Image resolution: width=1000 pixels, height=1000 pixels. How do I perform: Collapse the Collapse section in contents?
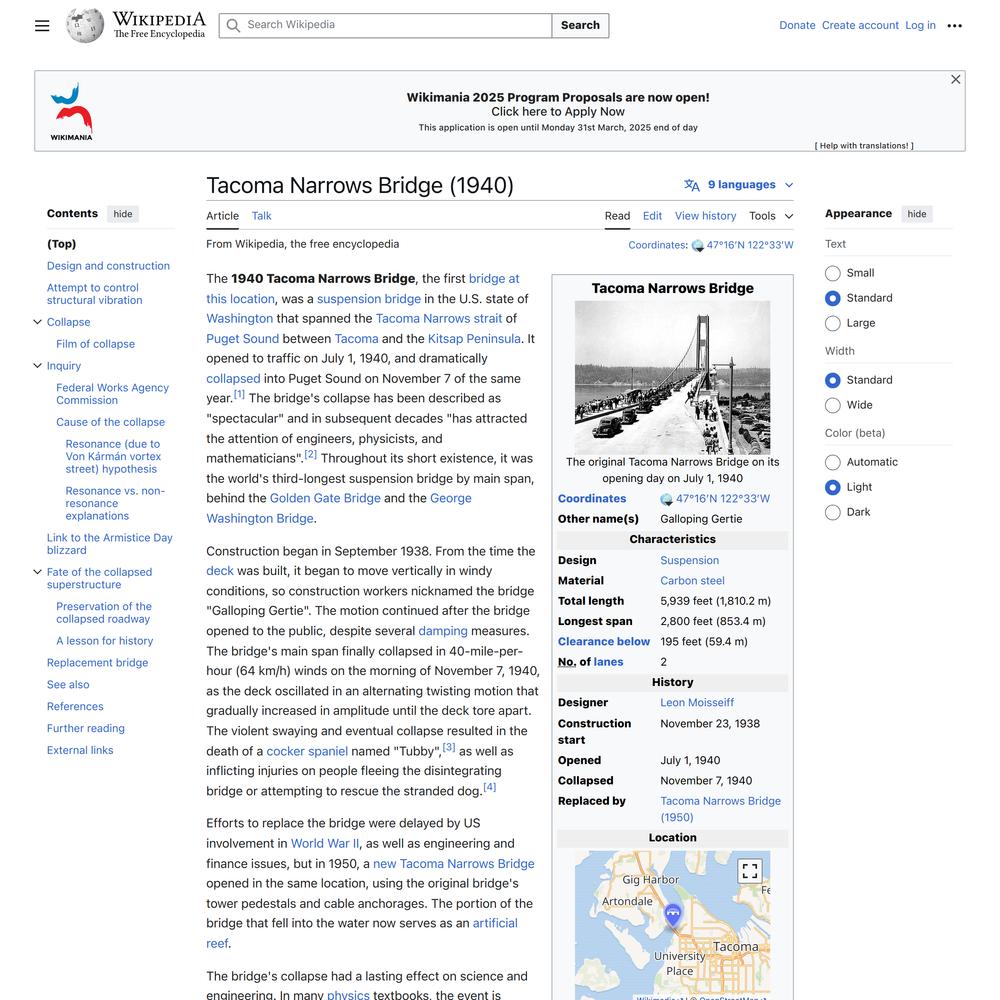(x=38, y=322)
